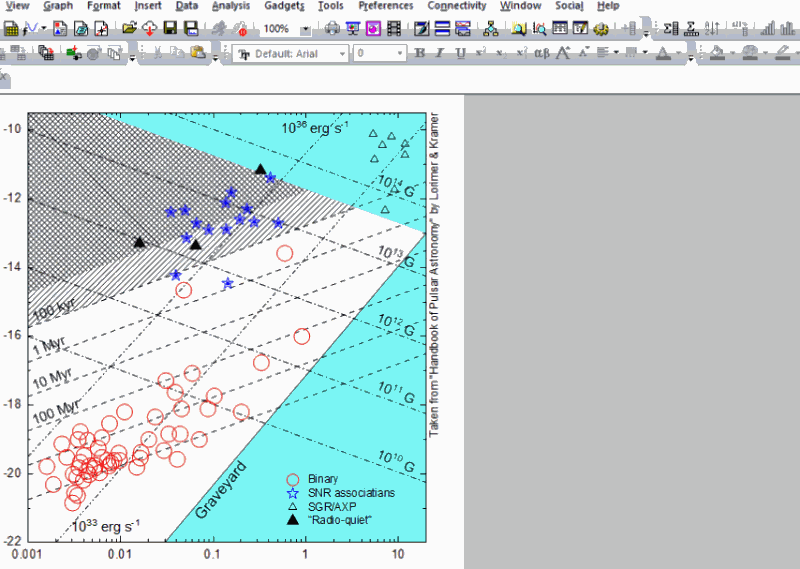Click the Greek symbols αβ icon
The height and width of the screenshot is (569, 800).
click(x=541, y=52)
